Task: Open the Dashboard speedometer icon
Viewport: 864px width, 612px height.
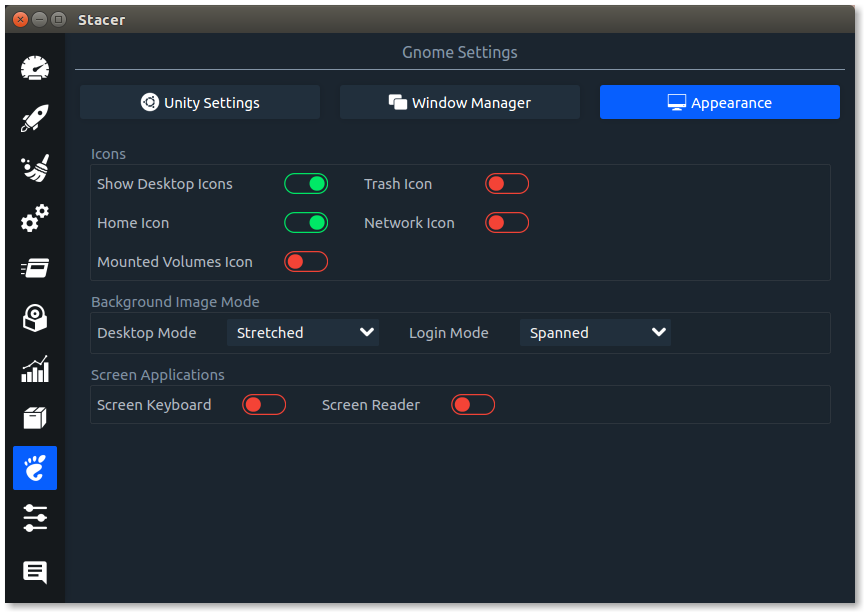Action: 35,68
